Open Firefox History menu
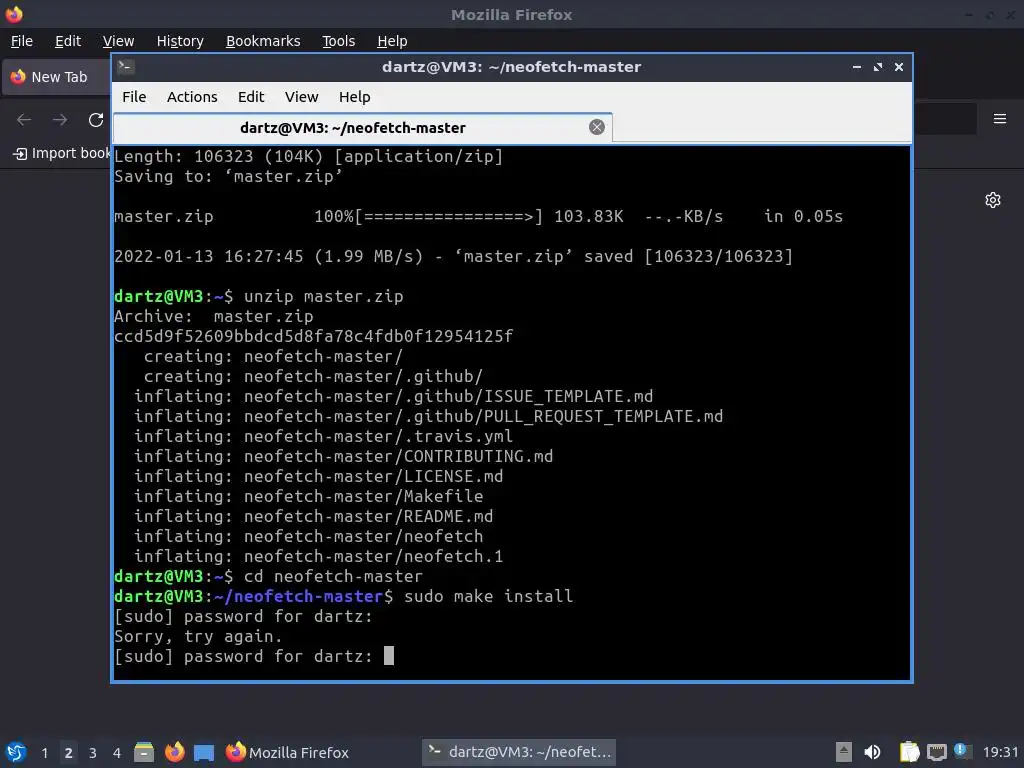1024x768 pixels. 180,41
